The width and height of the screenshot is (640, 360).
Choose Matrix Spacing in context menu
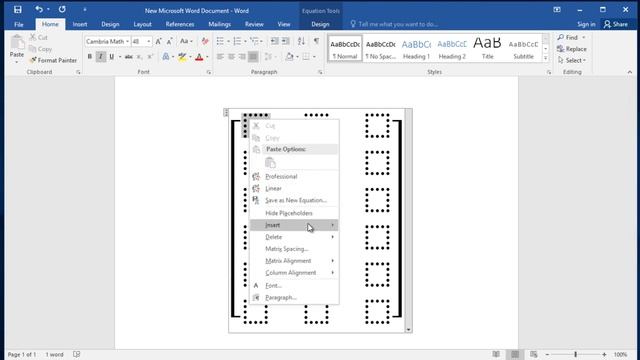(x=294, y=249)
